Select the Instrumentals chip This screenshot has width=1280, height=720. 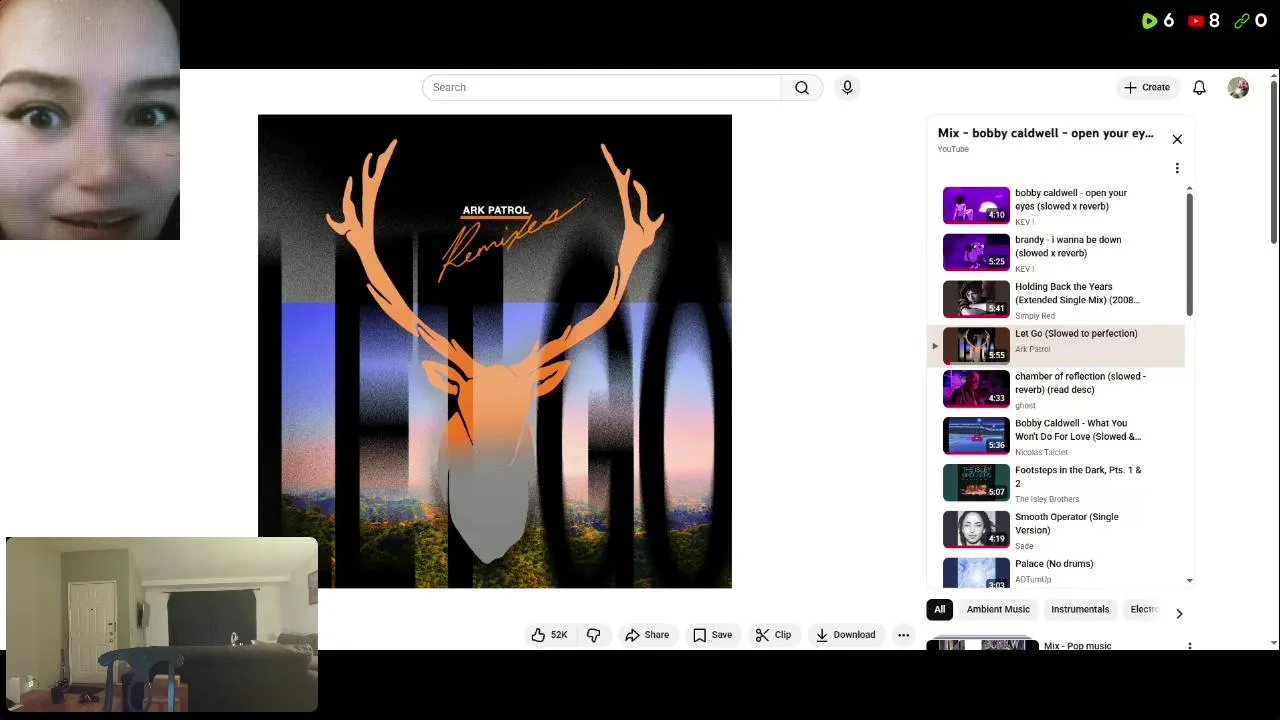point(1080,610)
